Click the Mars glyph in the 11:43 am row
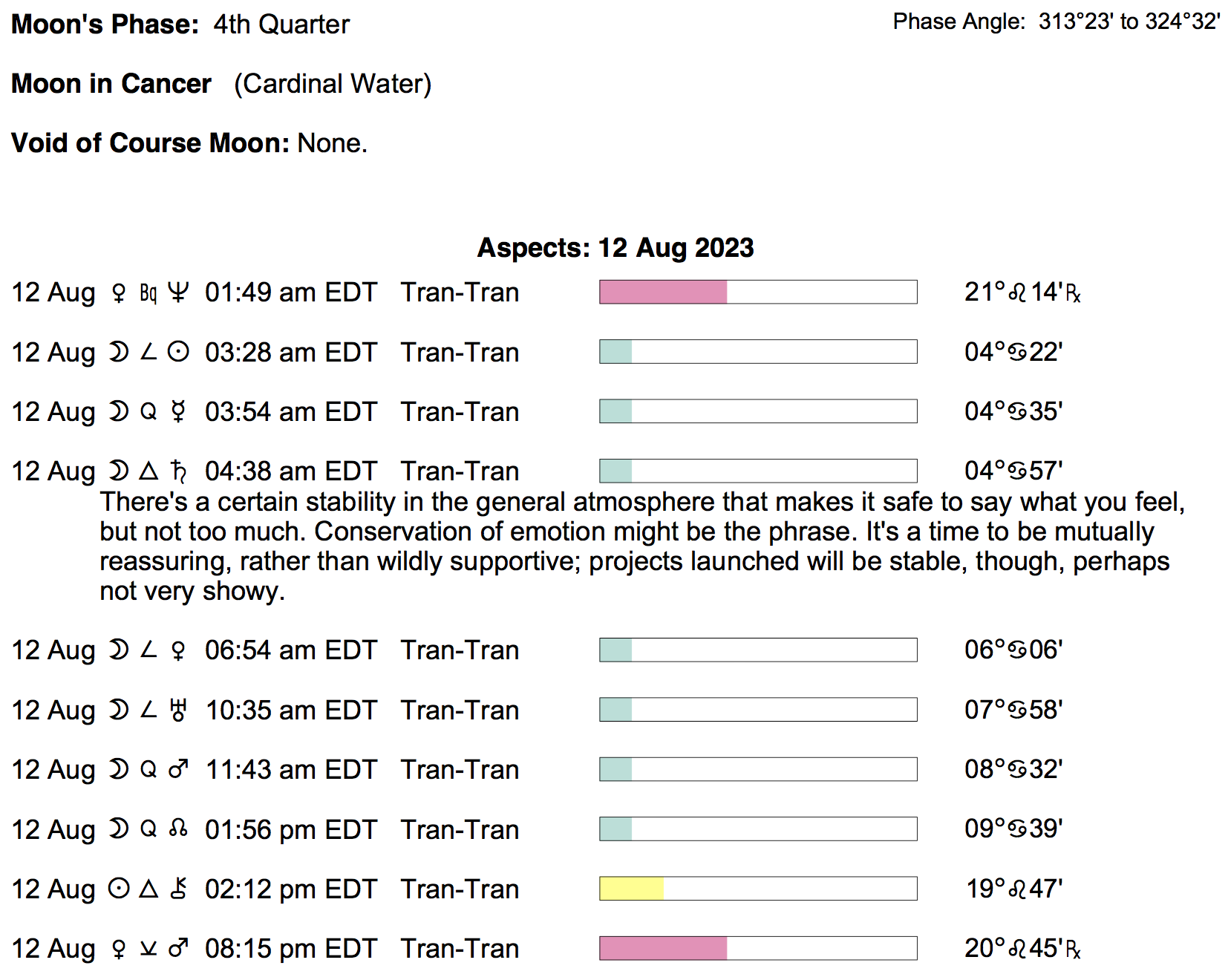Image resolution: width=1231 pixels, height=980 pixels. 178,770
